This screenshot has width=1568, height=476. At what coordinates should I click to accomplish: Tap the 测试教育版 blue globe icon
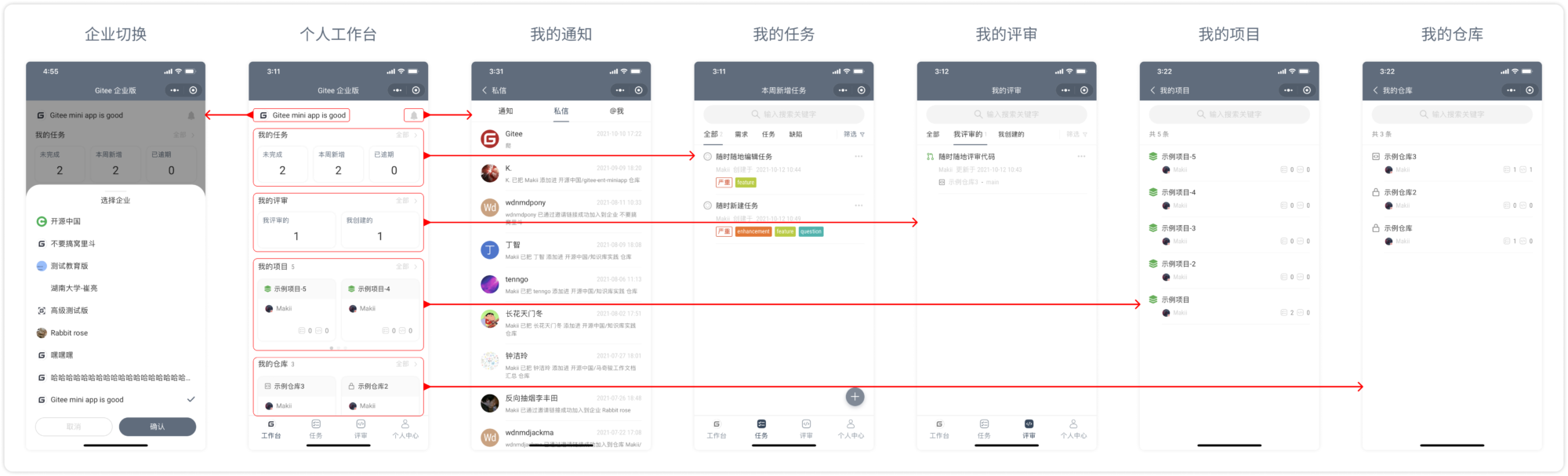click(42, 266)
